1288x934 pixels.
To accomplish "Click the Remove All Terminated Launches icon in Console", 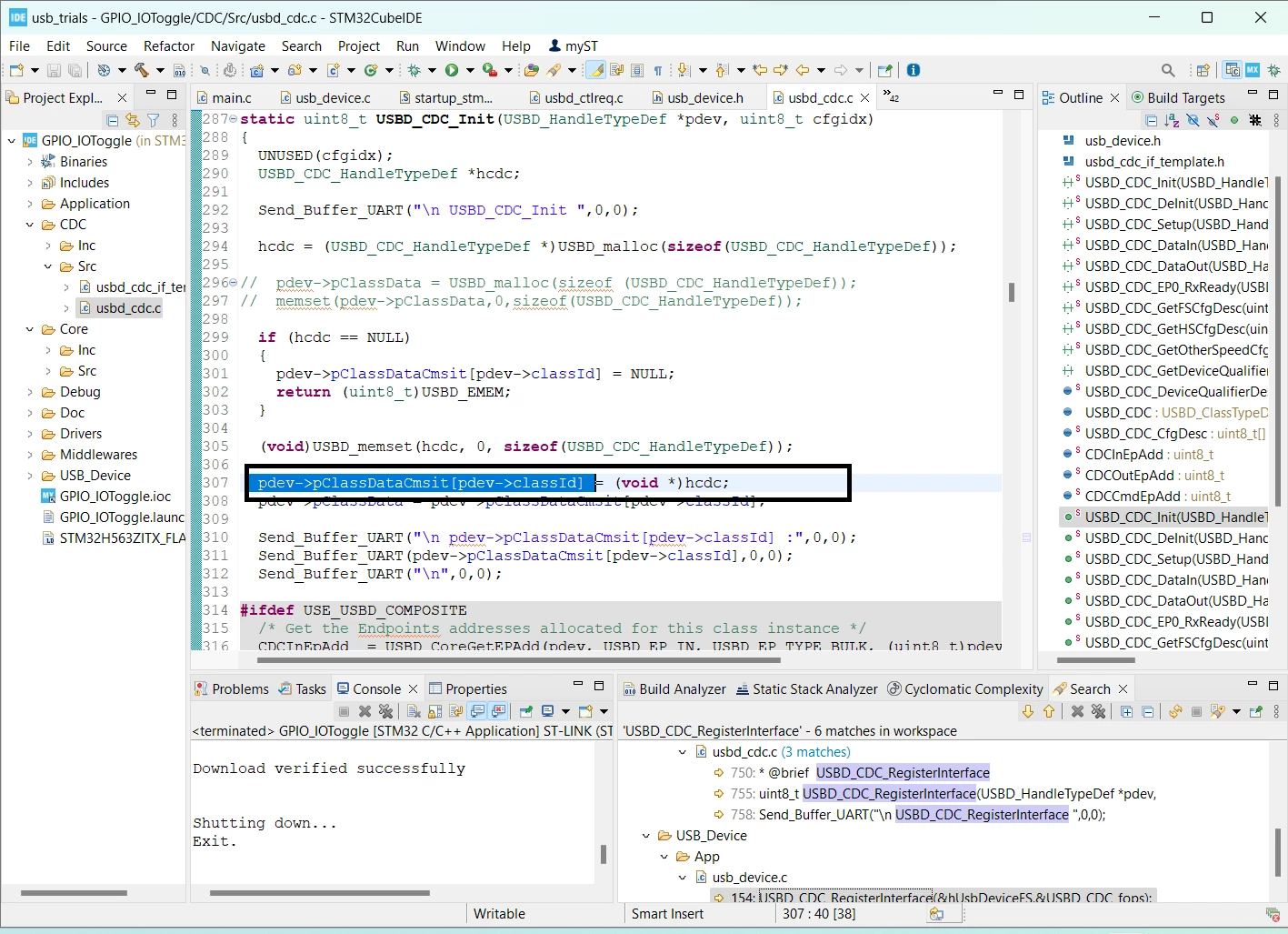I will click(385, 711).
